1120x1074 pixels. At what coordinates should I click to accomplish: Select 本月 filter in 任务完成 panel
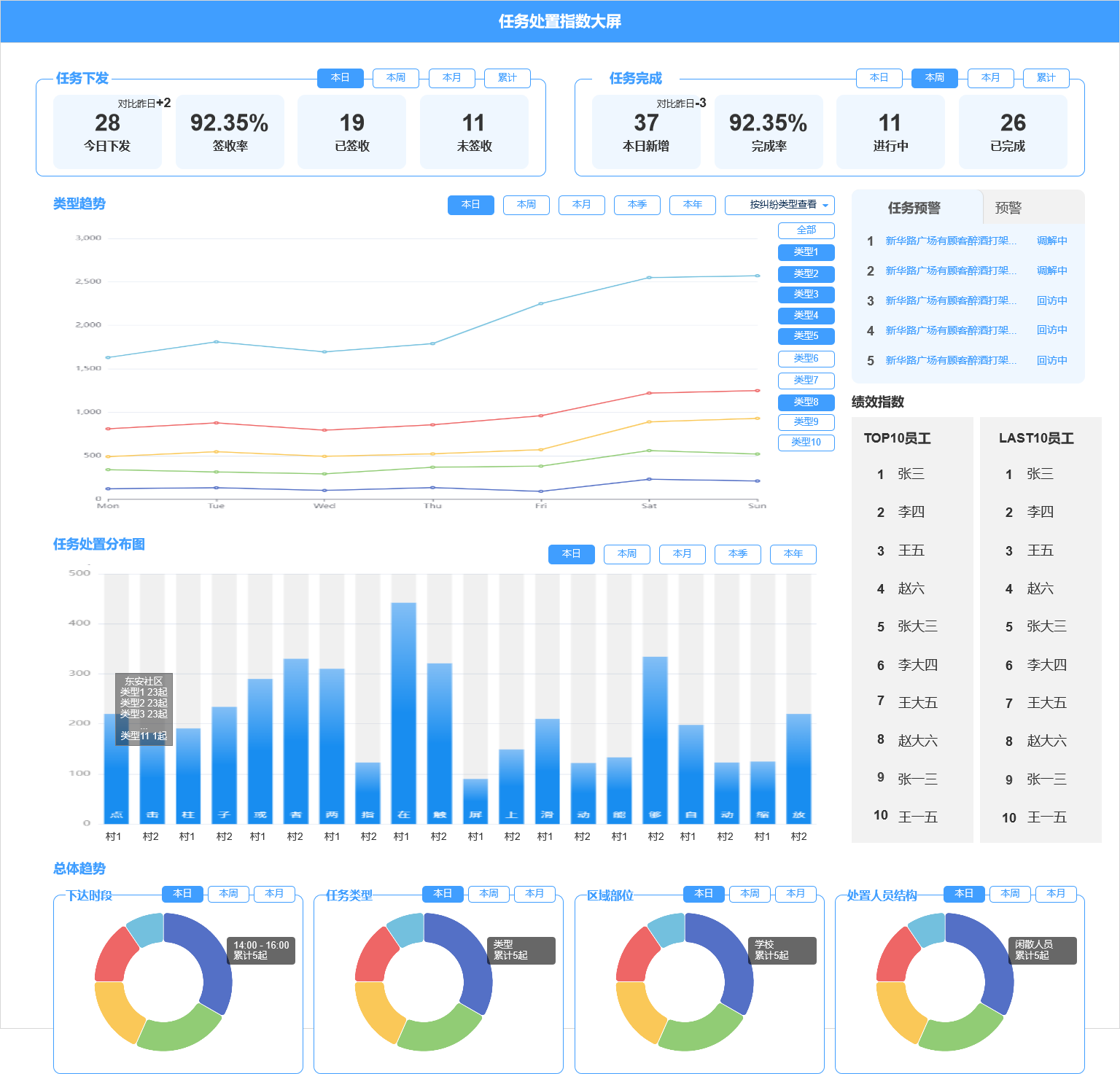click(x=991, y=78)
